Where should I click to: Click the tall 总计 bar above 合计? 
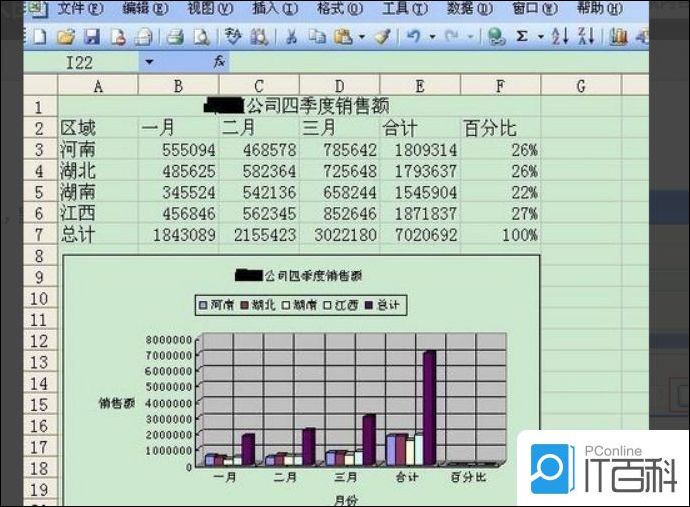point(429,408)
